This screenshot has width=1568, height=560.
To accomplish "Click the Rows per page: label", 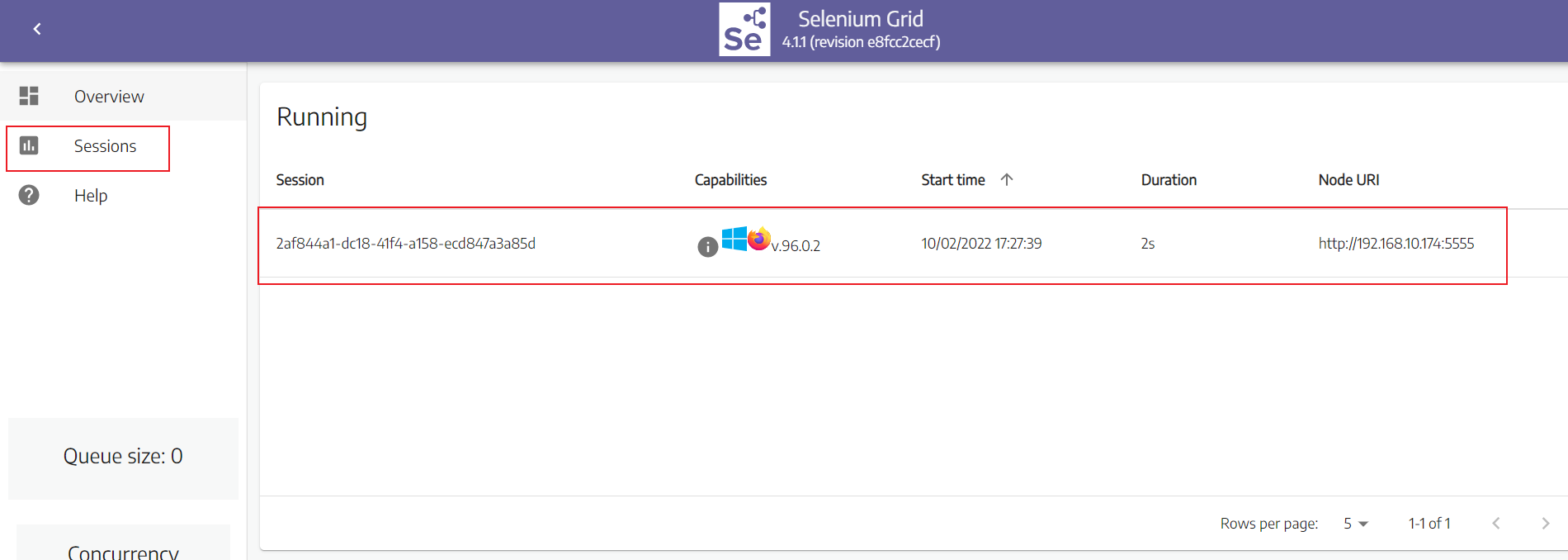I will point(1269,524).
